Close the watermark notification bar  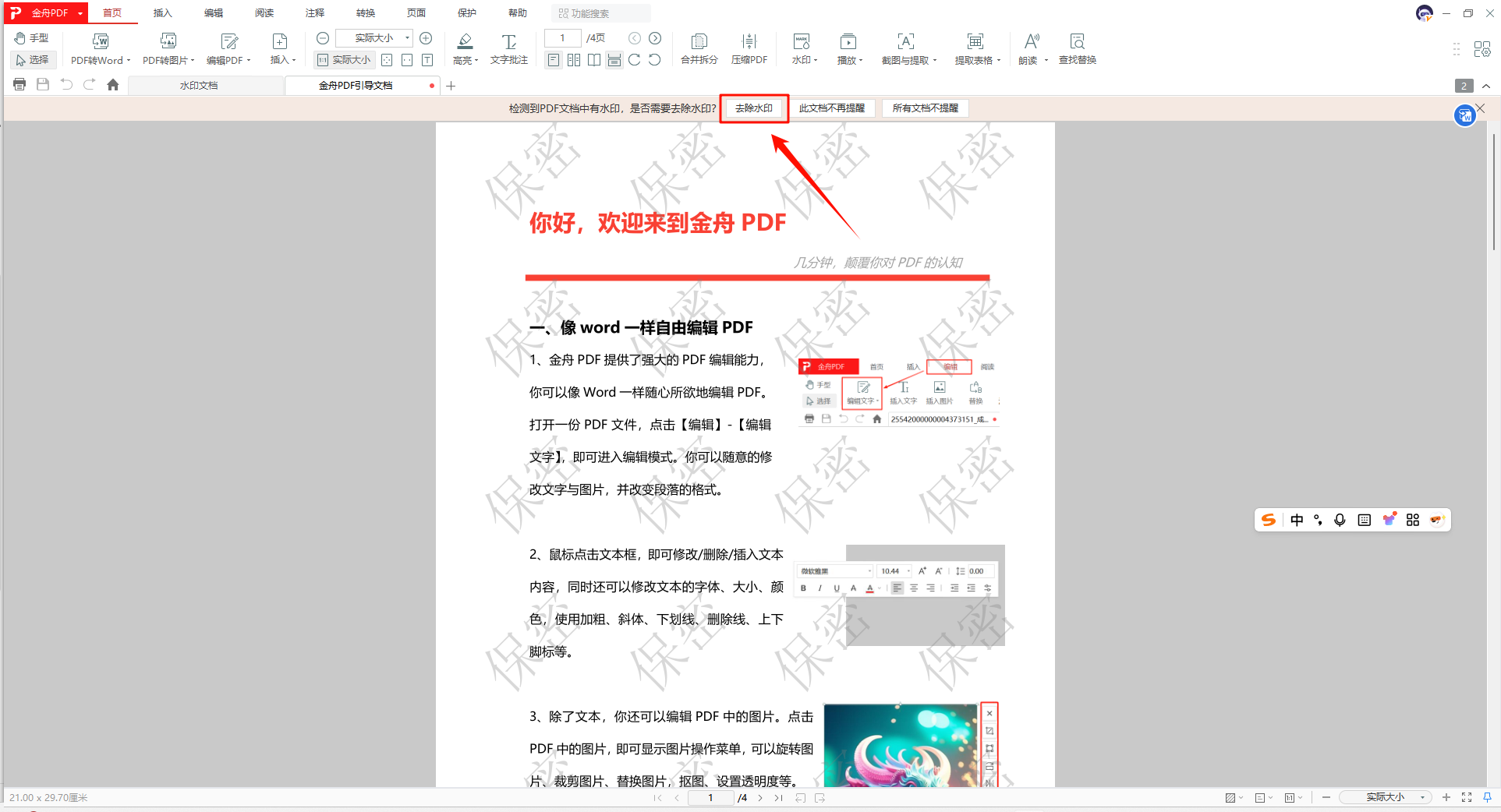click(1480, 108)
